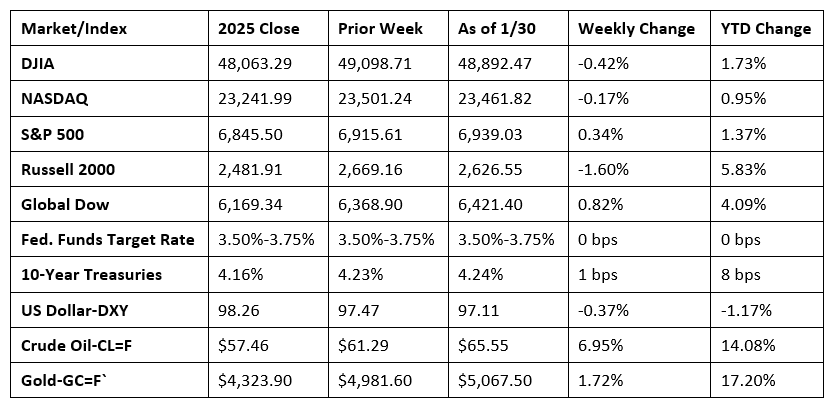Click the DJIA row label
This screenshot has width=836, height=411.
pos(39,63)
